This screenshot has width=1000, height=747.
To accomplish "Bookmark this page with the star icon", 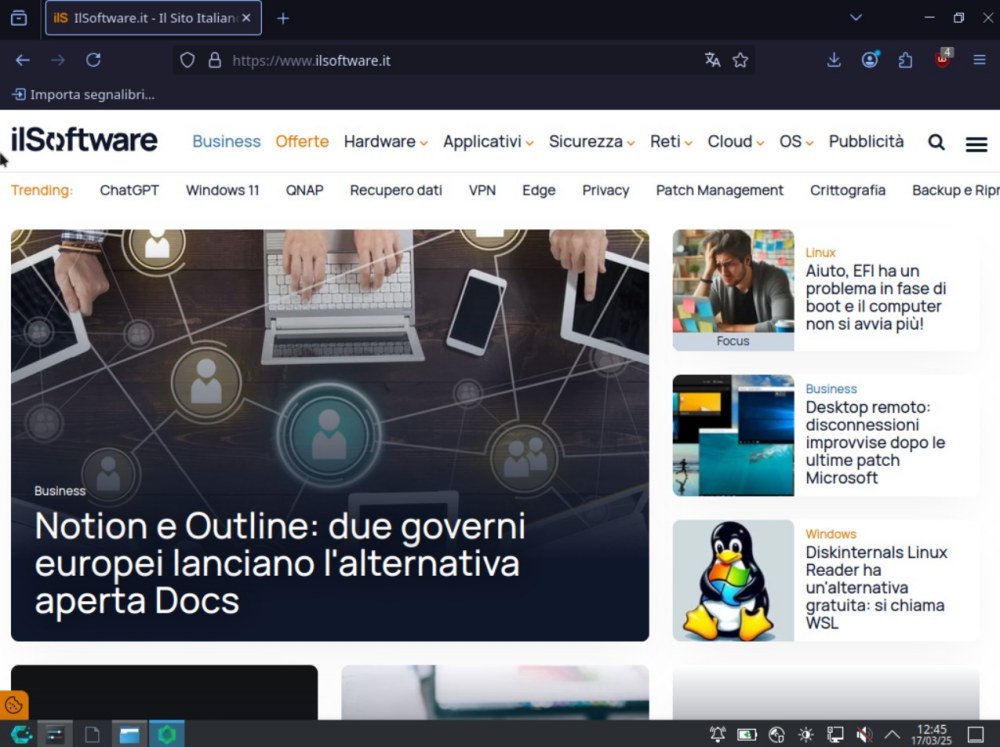I will (x=740, y=60).
